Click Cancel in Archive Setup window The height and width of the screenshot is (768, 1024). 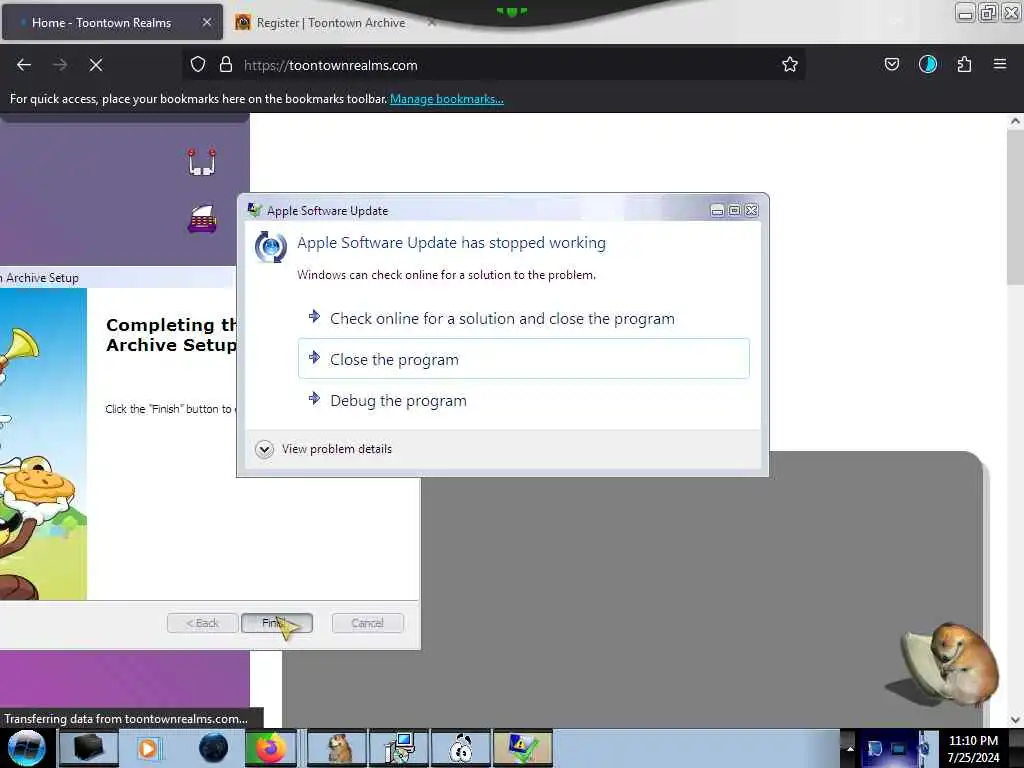[x=368, y=623]
